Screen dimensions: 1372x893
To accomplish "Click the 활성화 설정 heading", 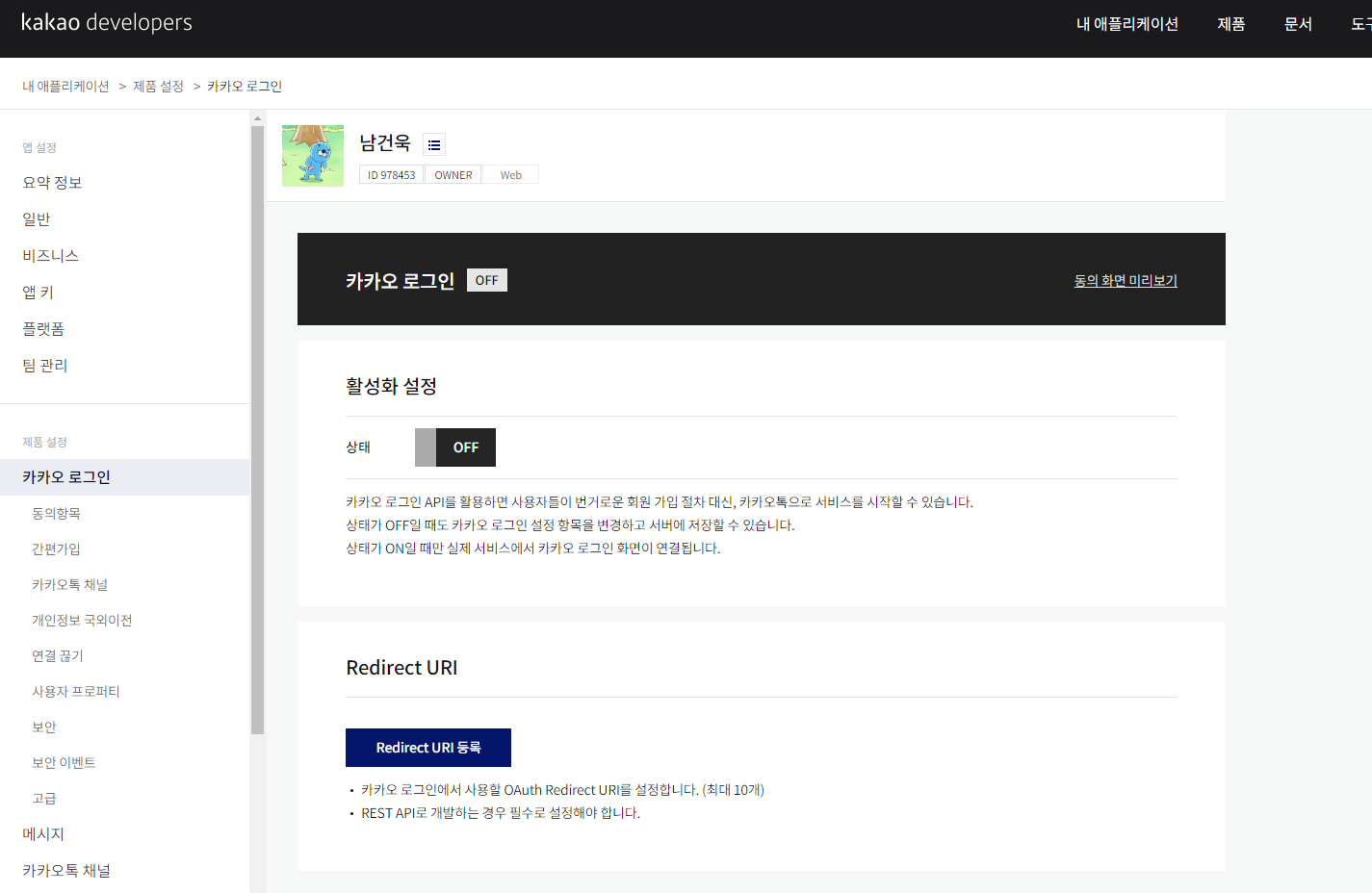I will pos(392,386).
